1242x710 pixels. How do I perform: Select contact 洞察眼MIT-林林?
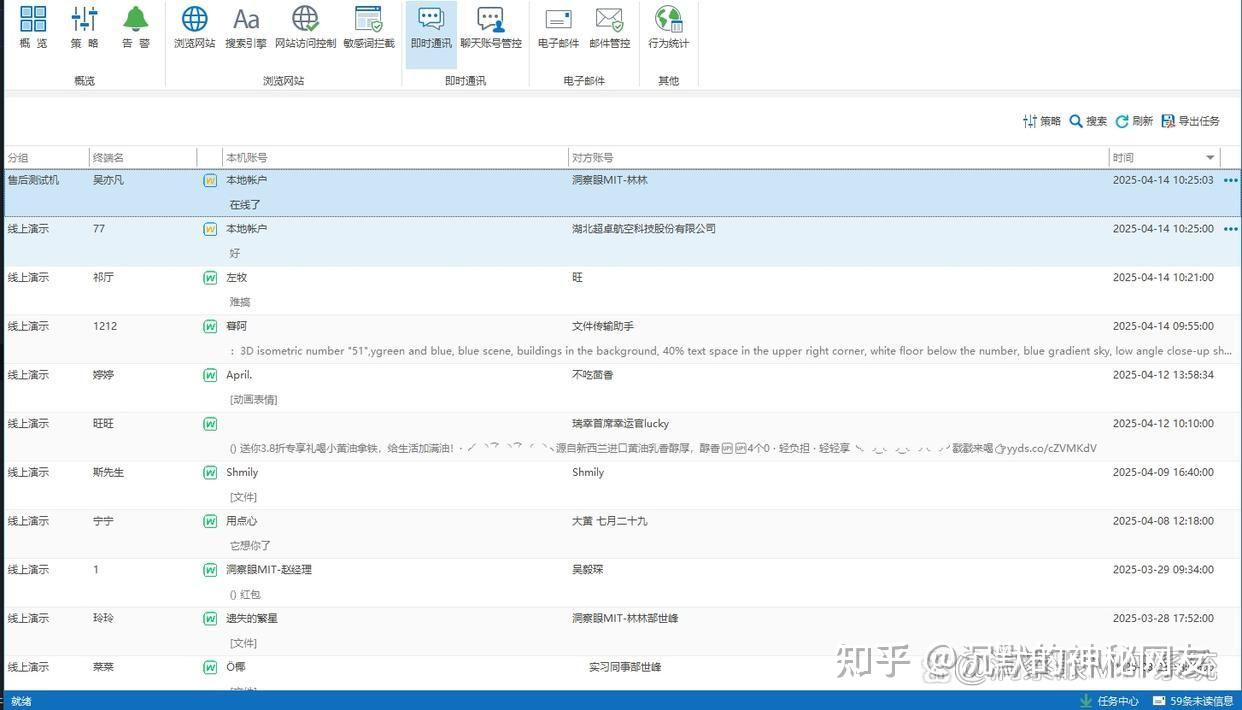(610, 180)
